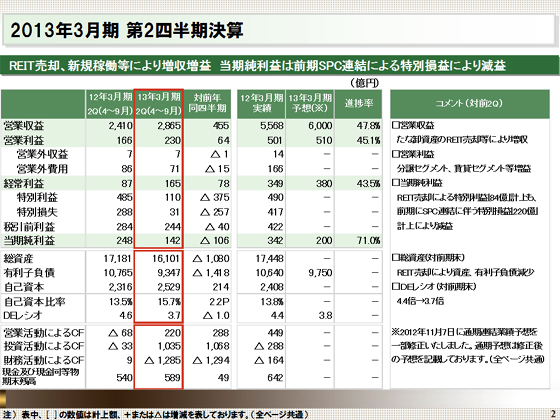Click the 自己資本 row label
This screenshot has height=420, width=560.
tap(24, 287)
